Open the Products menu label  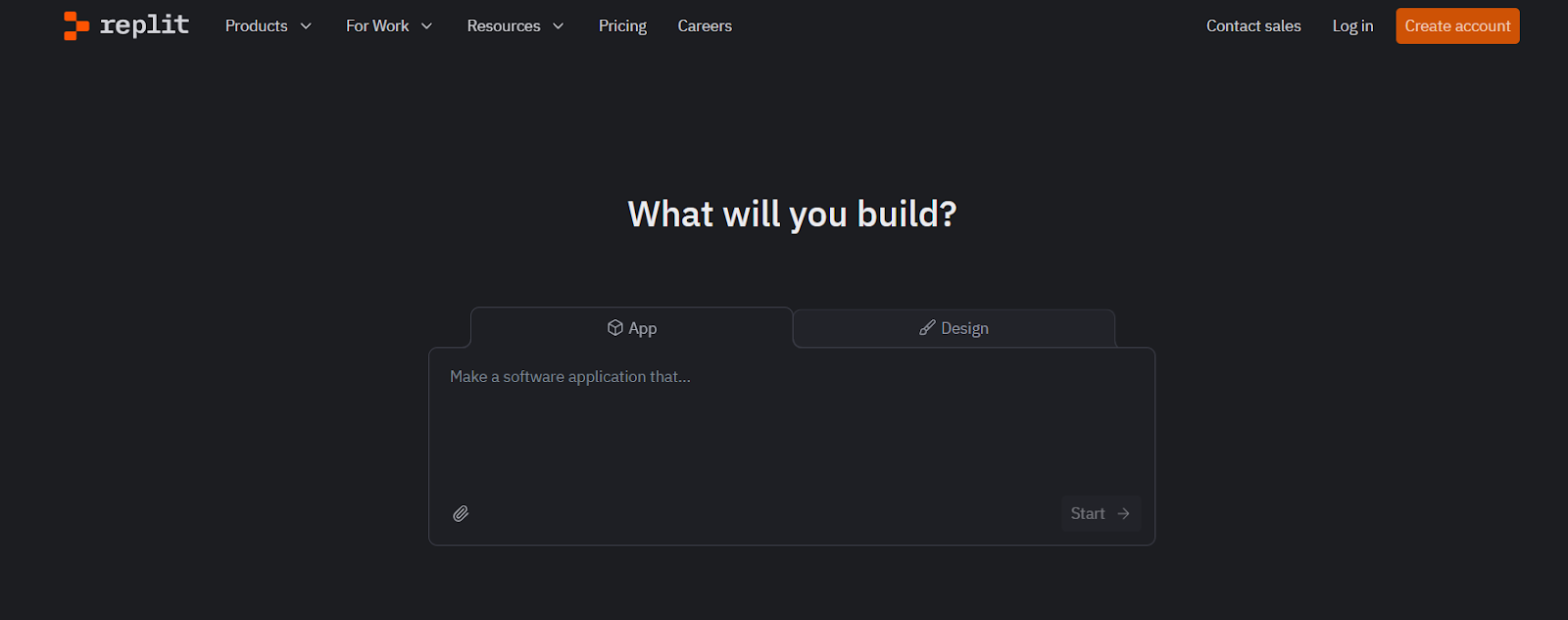256,26
